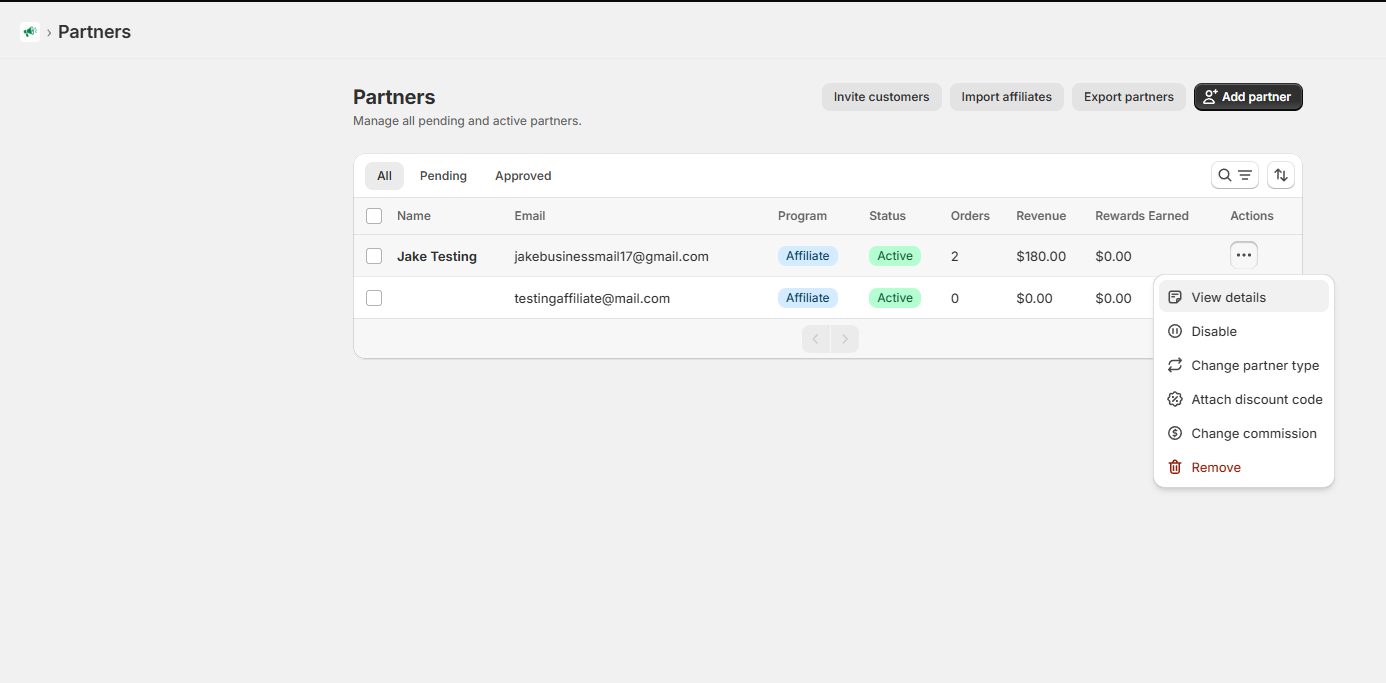Click the Invite customers button
This screenshot has width=1386, height=683.
(882, 97)
